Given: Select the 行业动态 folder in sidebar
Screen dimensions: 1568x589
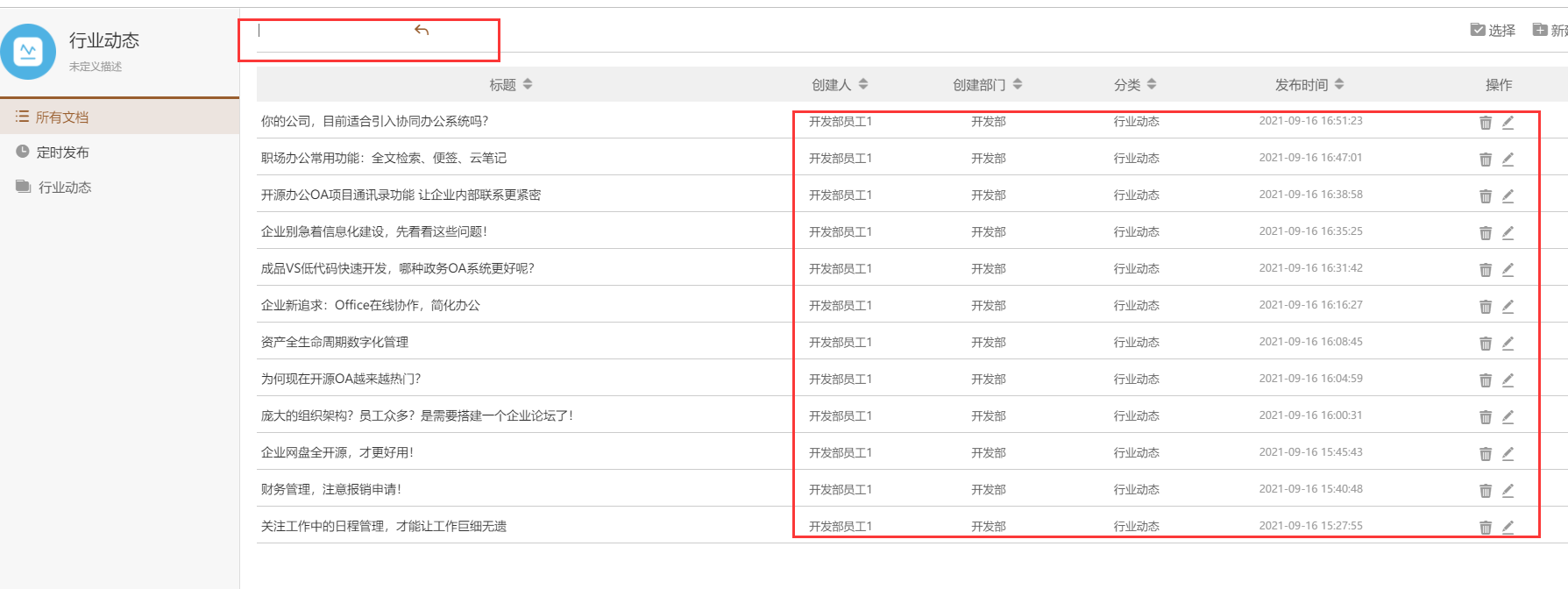Looking at the screenshot, I should coord(64,188).
